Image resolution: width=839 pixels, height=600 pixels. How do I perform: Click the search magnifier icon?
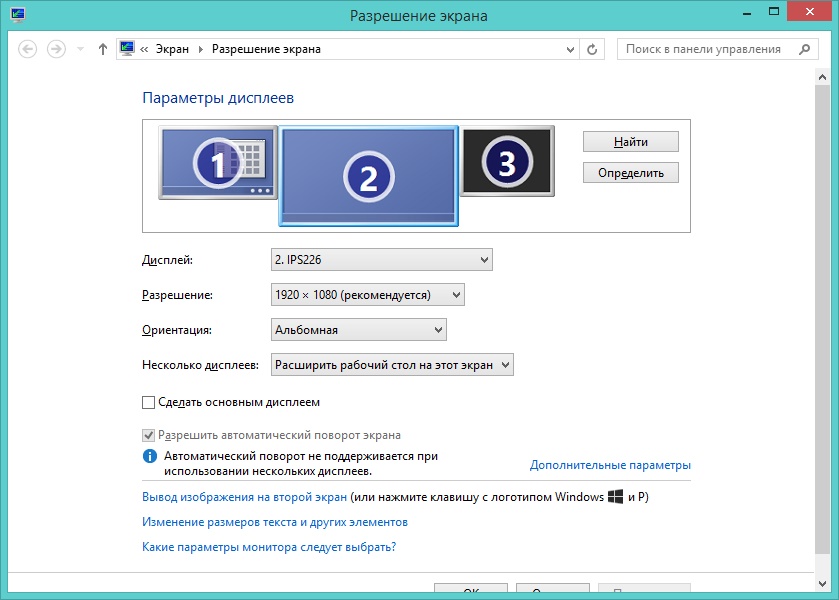803,49
